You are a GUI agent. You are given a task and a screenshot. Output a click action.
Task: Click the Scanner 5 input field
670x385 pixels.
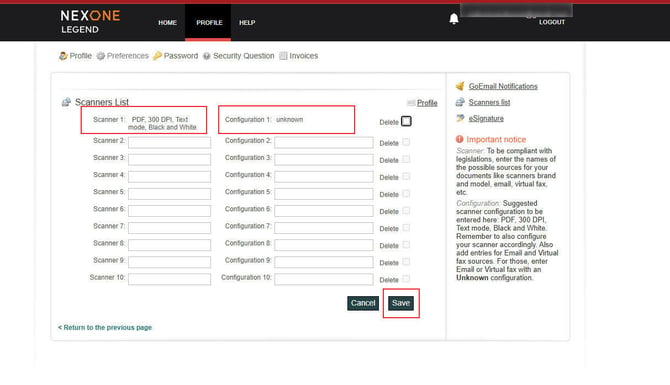pyautogui.click(x=169, y=194)
